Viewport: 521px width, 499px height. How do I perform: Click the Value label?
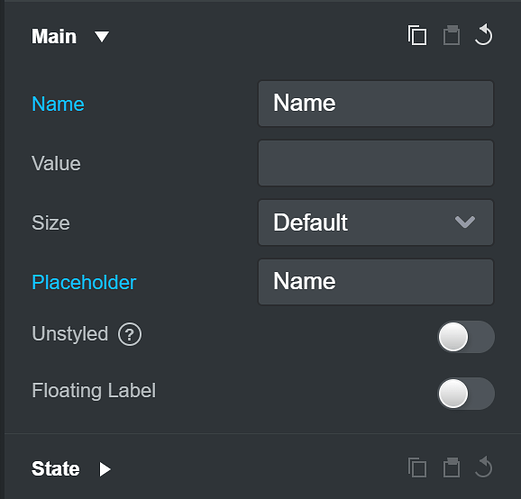tap(56, 163)
